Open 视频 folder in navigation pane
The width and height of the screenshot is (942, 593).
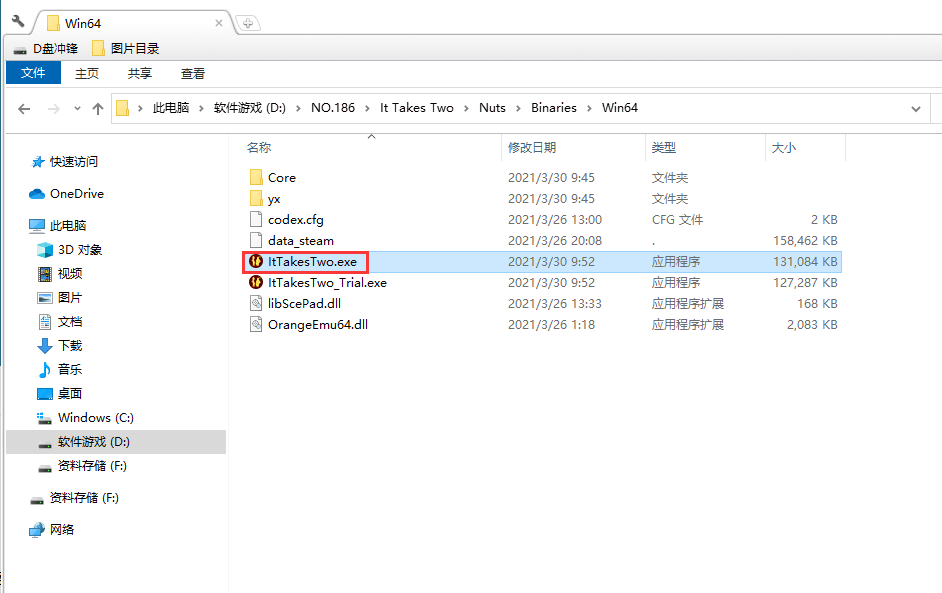pos(60,273)
